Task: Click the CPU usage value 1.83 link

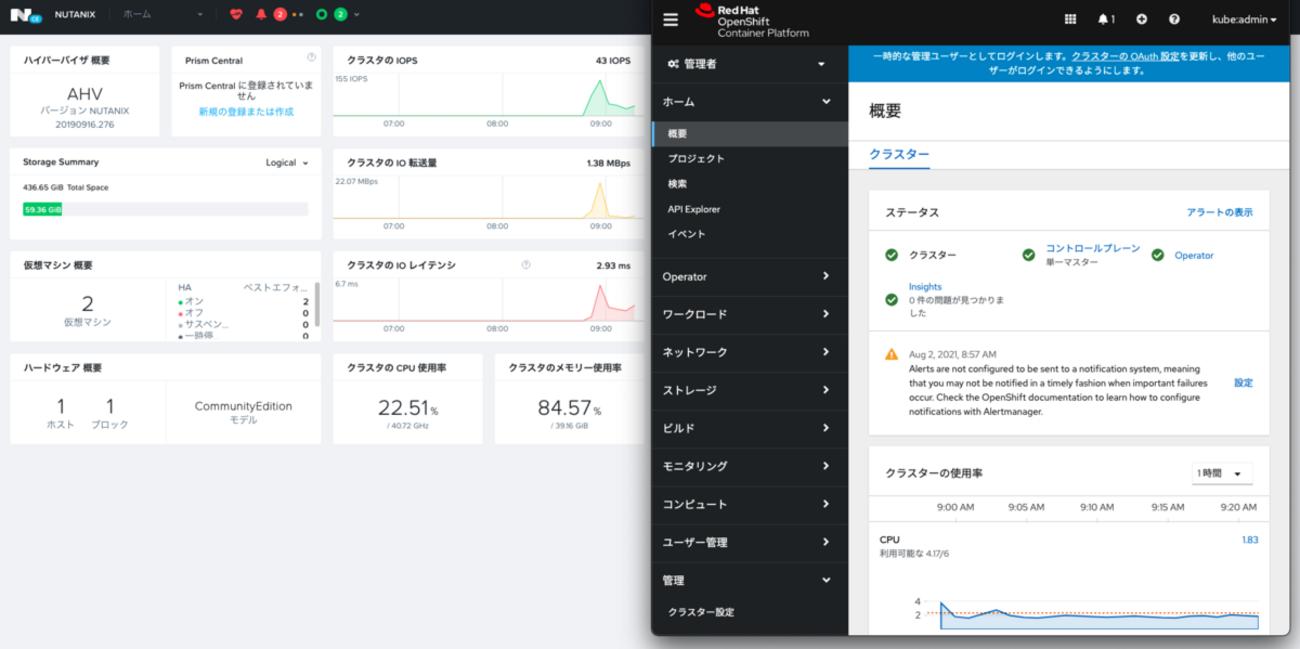Action: (1250, 540)
